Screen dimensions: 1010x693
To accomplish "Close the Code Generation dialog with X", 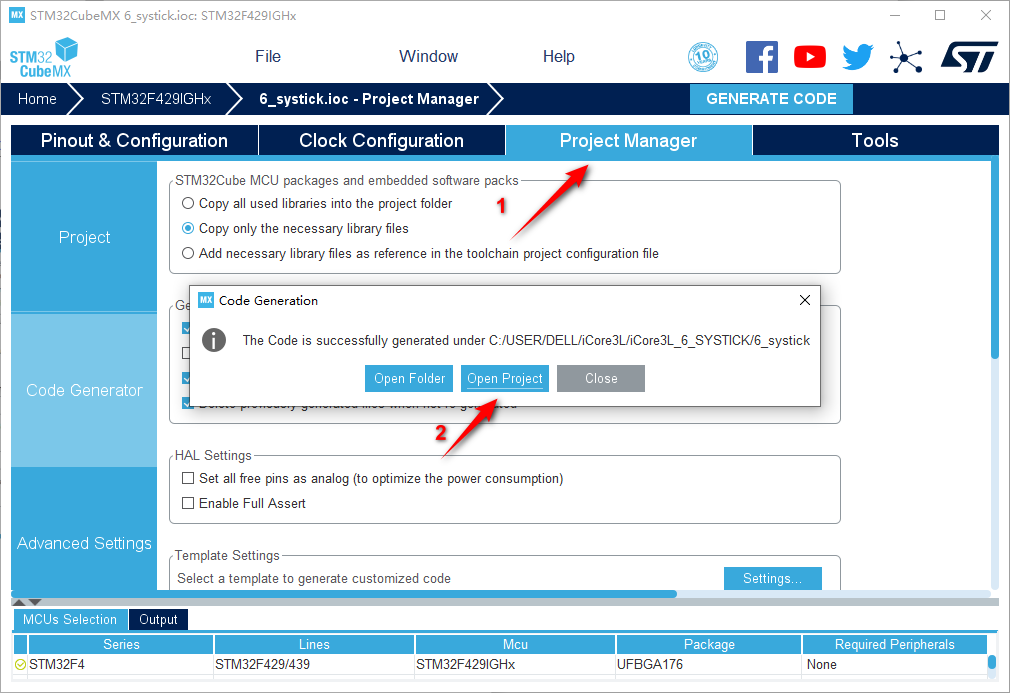I will [x=805, y=300].
